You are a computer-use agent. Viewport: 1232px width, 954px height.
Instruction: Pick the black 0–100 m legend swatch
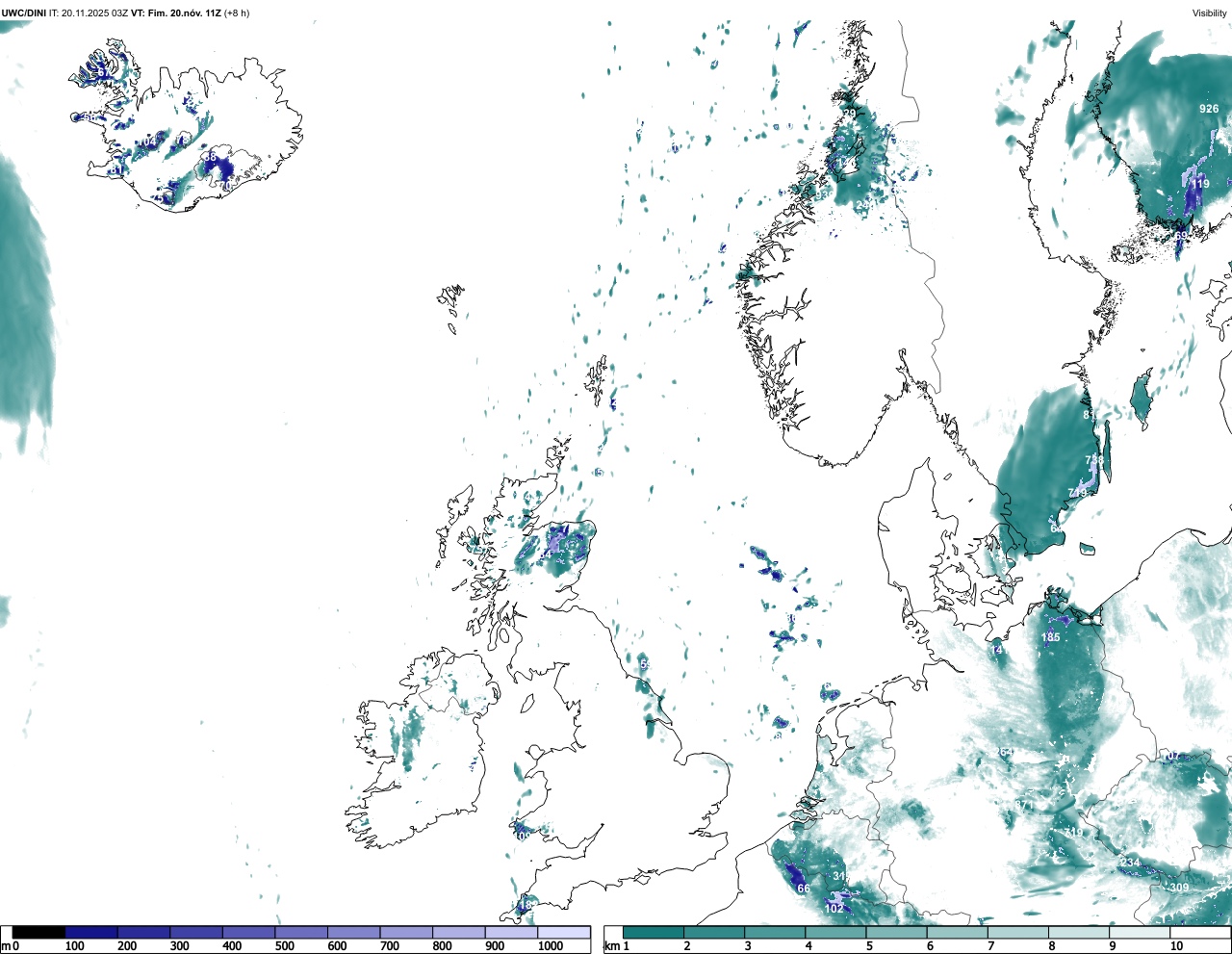pyautogui.click(x=38, y=932)
